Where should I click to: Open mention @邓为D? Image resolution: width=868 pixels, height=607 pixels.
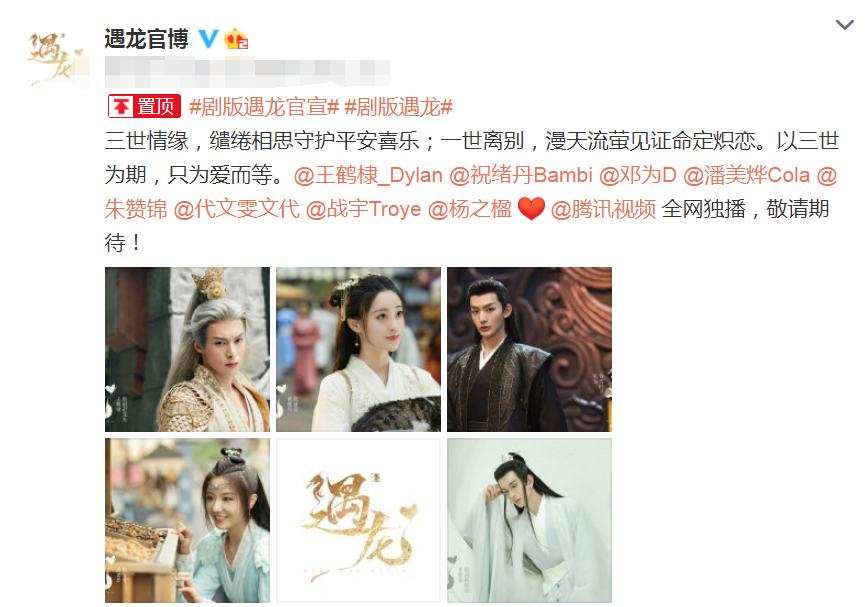coord(638,175)
